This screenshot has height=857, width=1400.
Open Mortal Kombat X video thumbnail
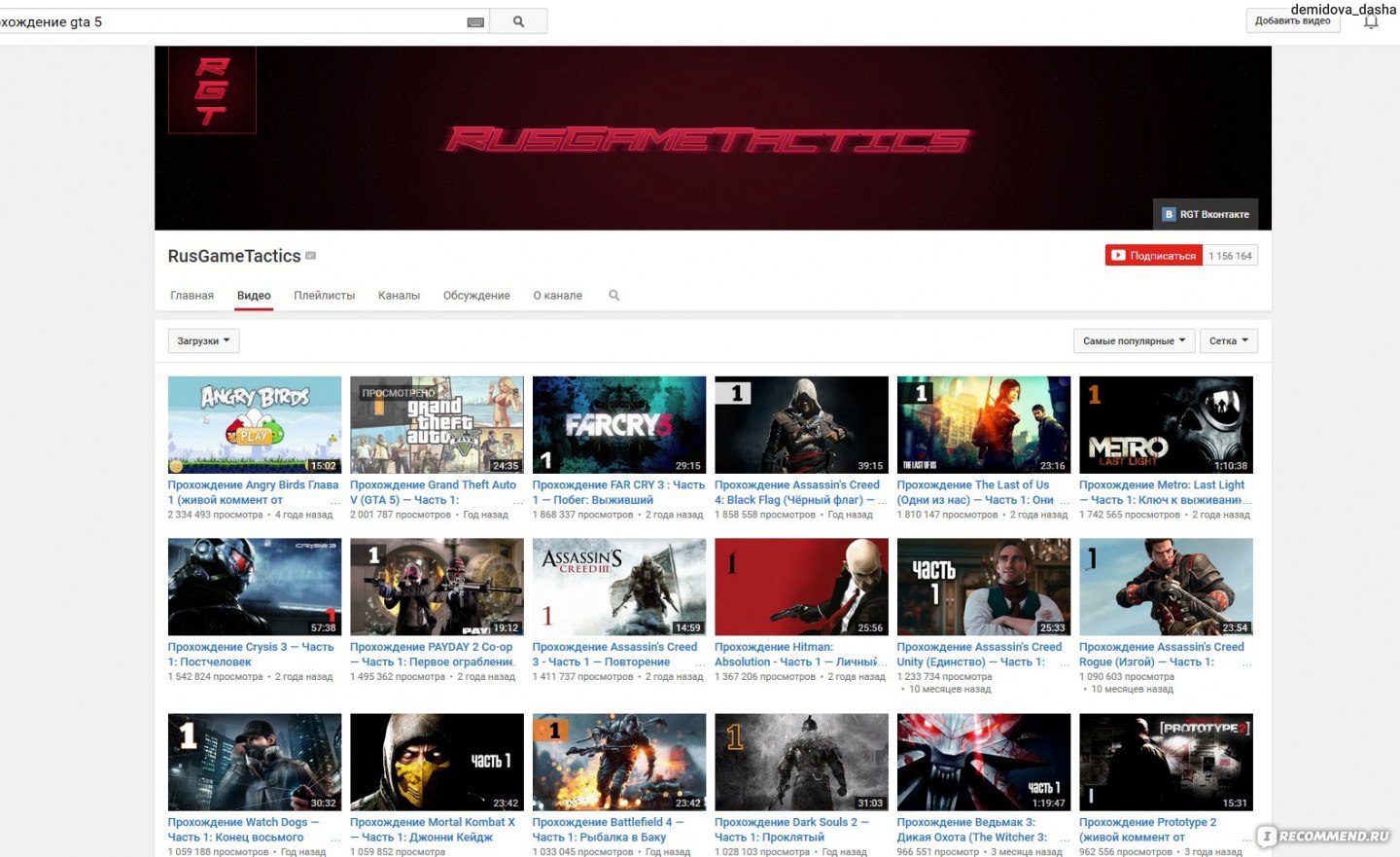coord(437,763)
